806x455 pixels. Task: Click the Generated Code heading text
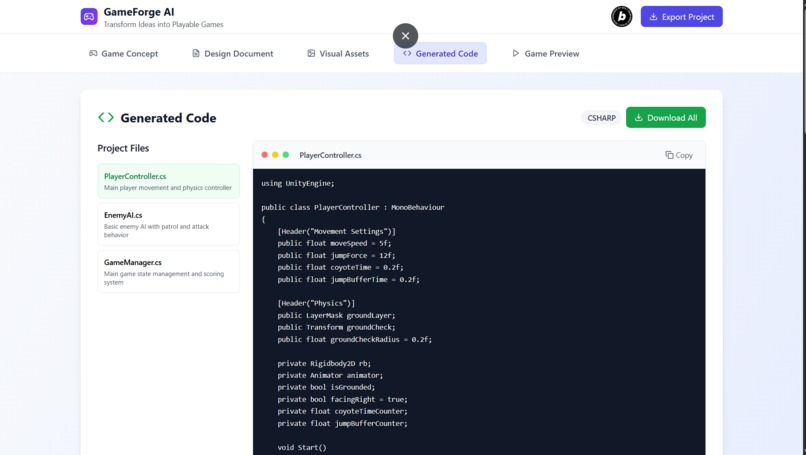point(168,118)
